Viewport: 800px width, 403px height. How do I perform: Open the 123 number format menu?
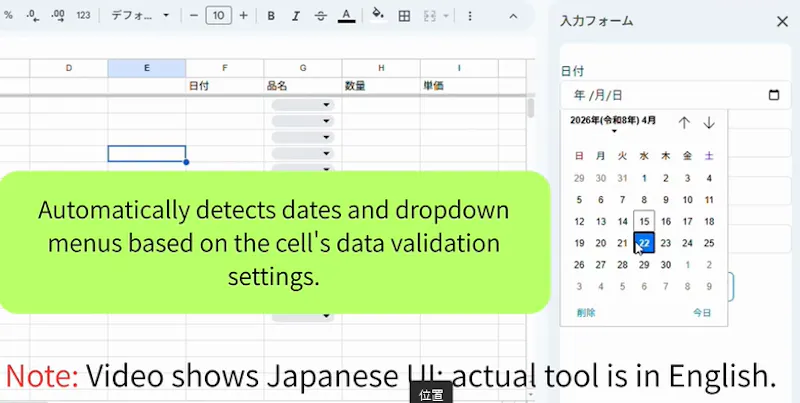[83, 16]
